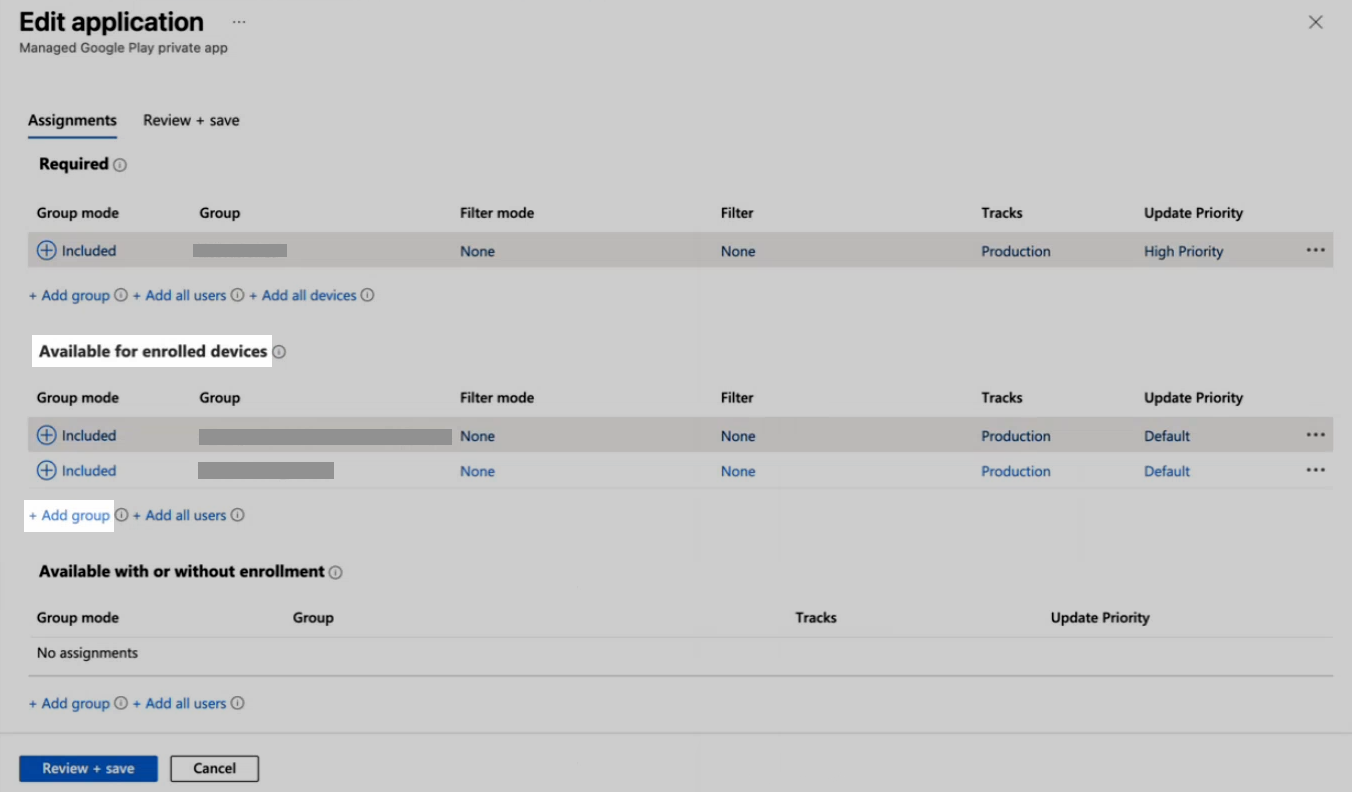The height and width of the screenshot is (792, 1352).
Task: Switch to the Review + save tab
Action: (x=191, y=120)
